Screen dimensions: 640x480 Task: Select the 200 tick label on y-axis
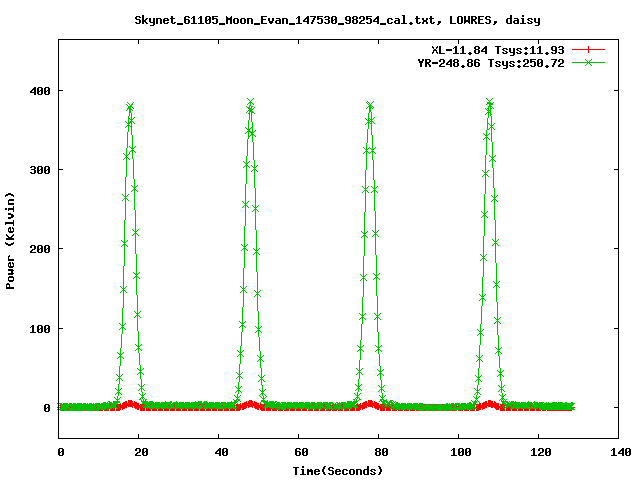tap(40, 249)
